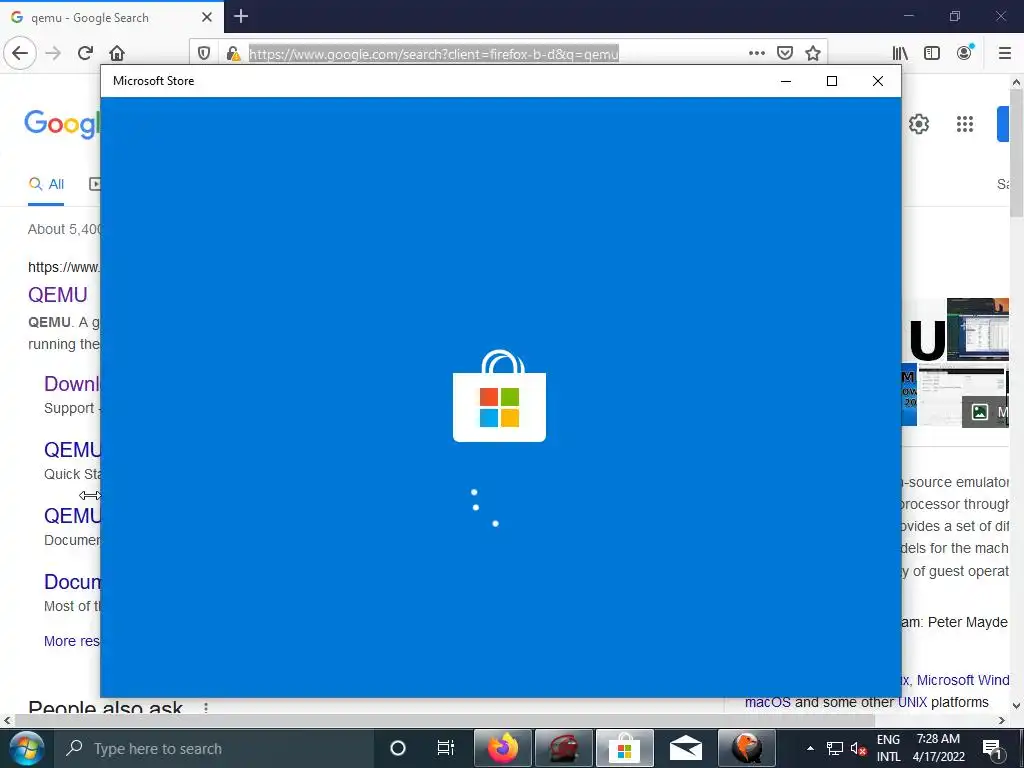Image resolution: width=1024 pixels, height=768 pixels.
Task: Open Google apps grid
Action: point(965,123)
